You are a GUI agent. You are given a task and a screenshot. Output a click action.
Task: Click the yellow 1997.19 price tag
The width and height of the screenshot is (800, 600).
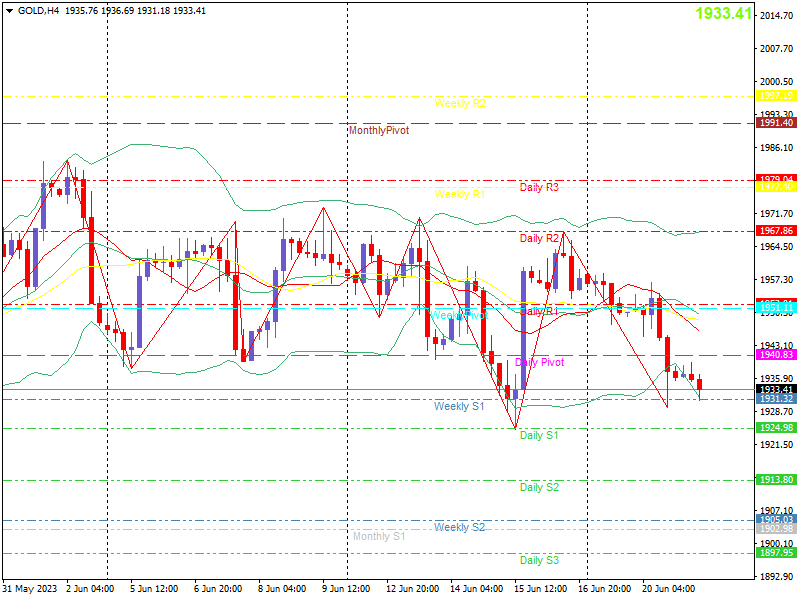click(776, 96)
